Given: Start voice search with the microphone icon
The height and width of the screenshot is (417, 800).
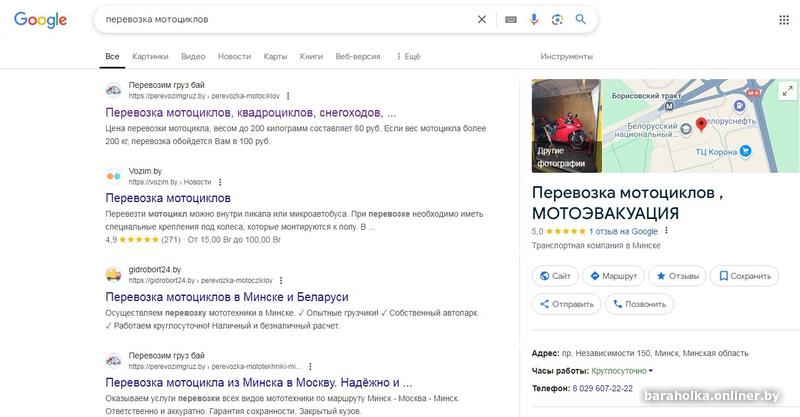Looking at the screenshot, I should 534,19.
